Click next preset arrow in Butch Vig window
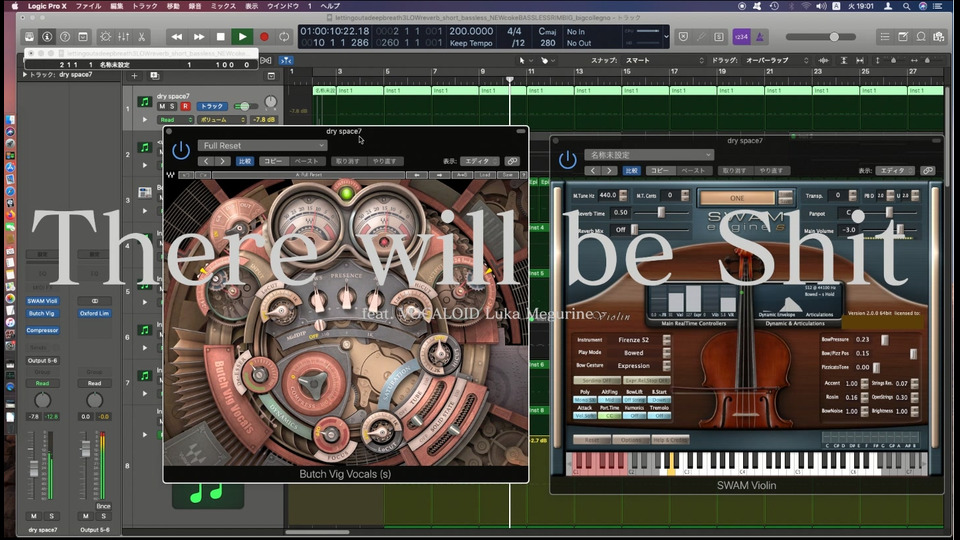The image size is (960, 540). (x=222, y=162)
